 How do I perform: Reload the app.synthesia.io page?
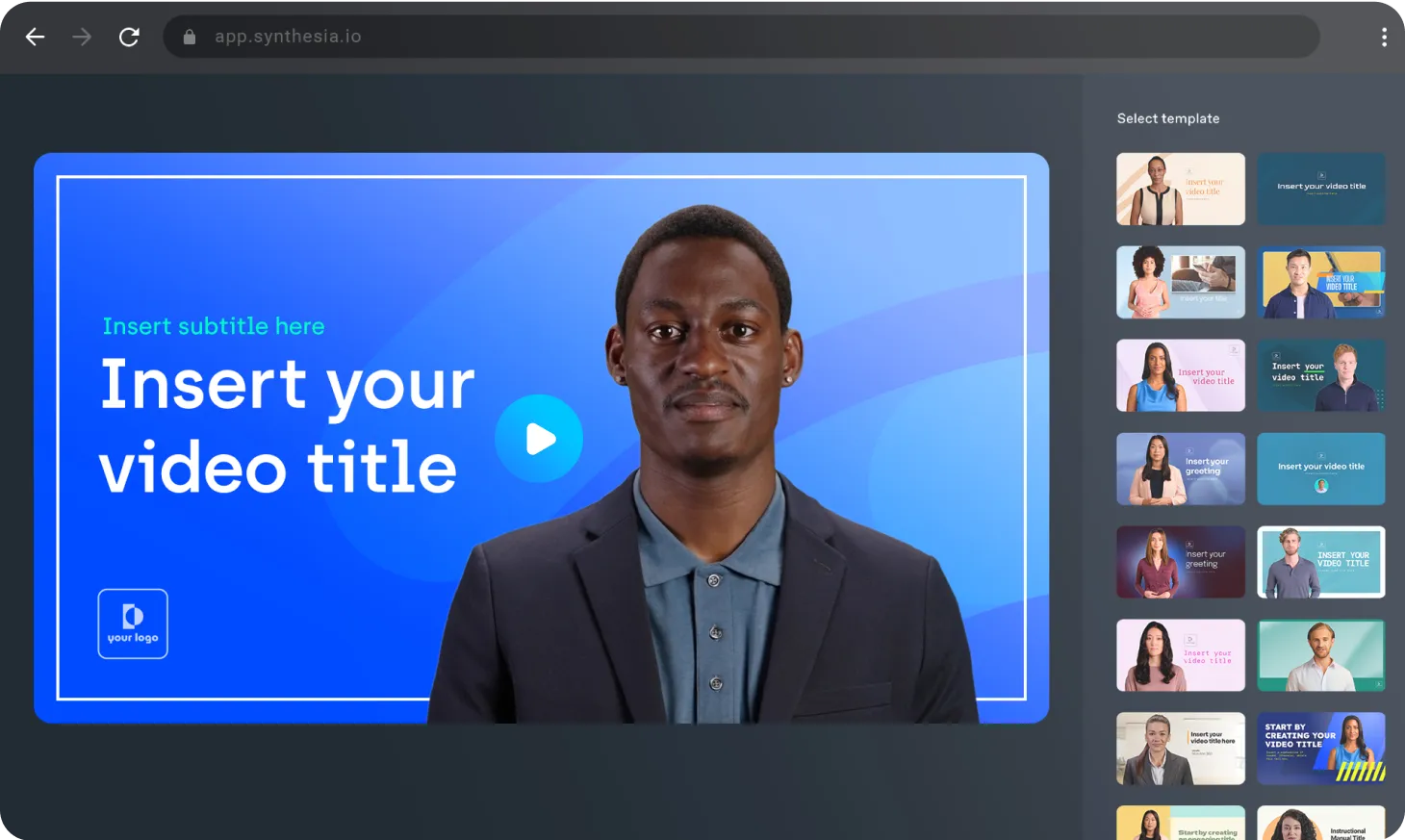[129, 37]
